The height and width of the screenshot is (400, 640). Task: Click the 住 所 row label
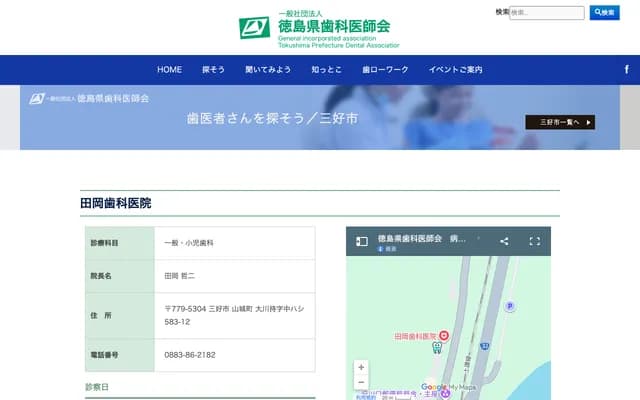(101, 315)
